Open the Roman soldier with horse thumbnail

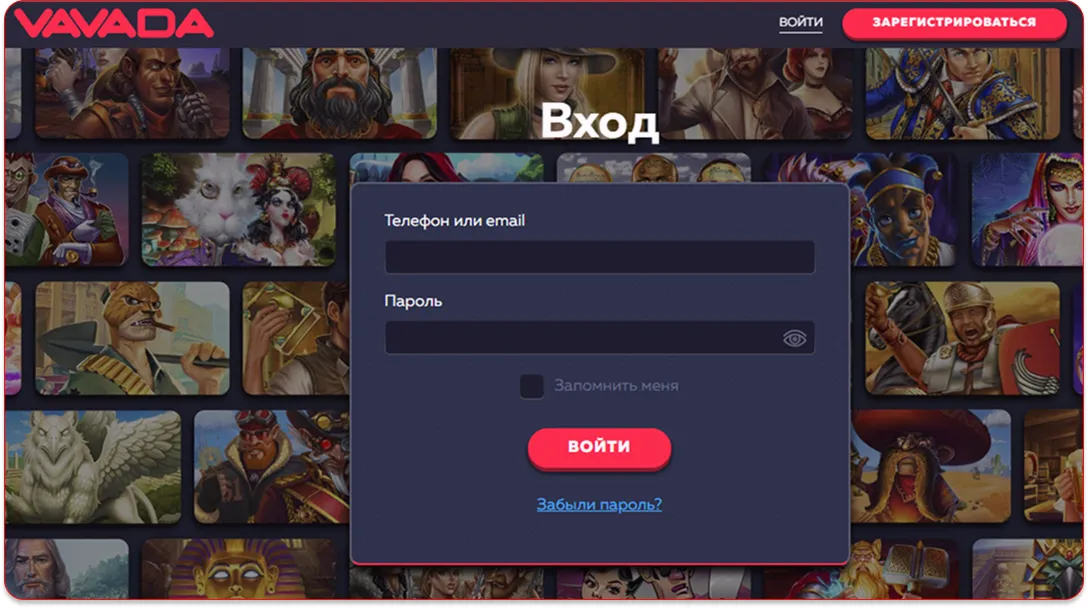coord(962,338)
